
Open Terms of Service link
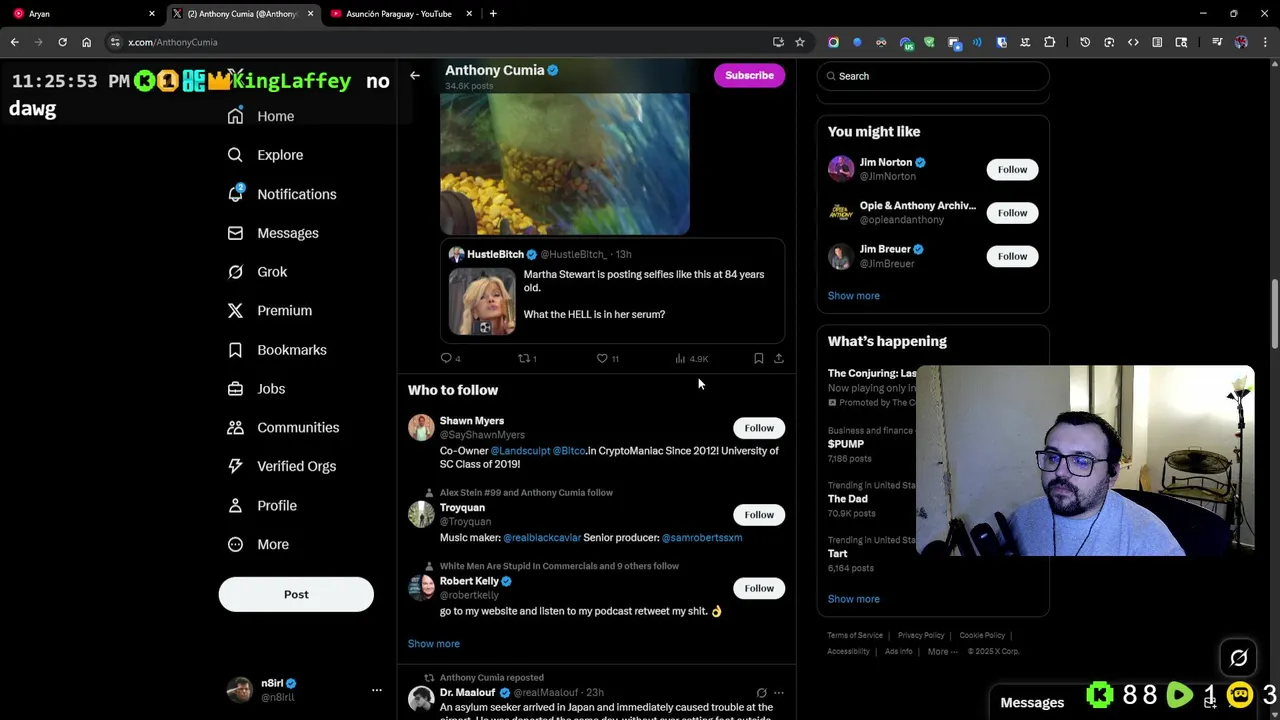tap(855, 636)
